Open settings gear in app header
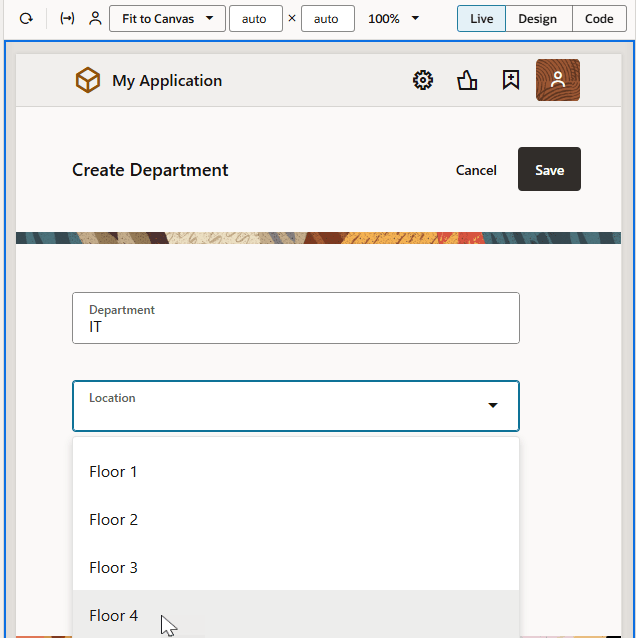This screenshot has height=638, width=636. click(423, 80)
